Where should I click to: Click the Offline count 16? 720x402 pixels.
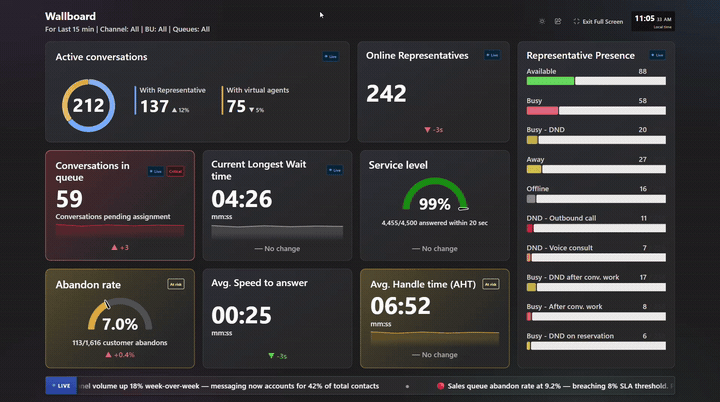click(643, 189)
